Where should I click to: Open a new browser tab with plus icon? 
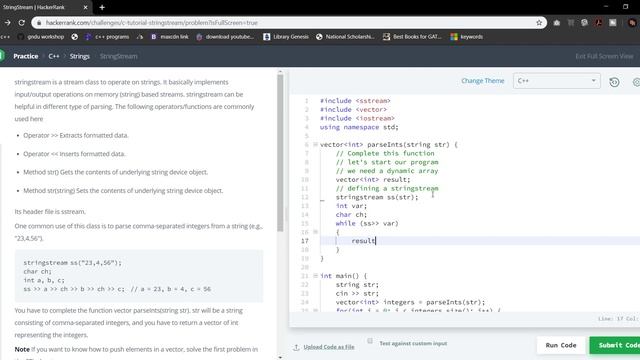102,7
